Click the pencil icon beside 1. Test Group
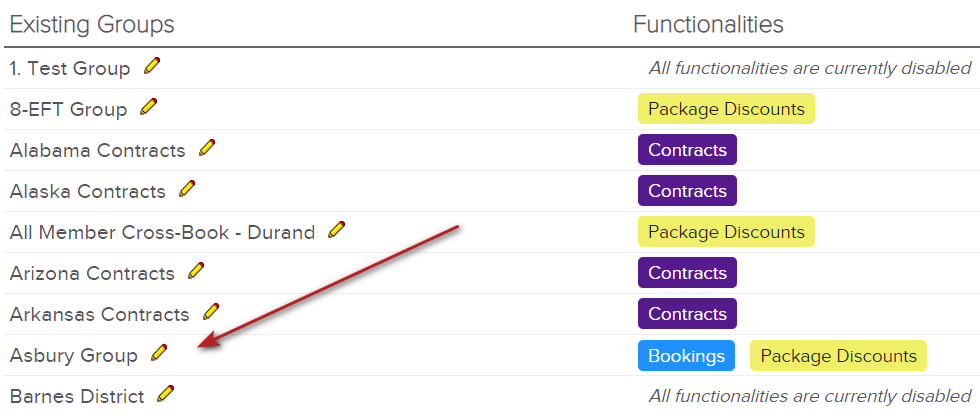The height and width of the screenshot is (416, 980). pyautogui.click(x=152, y=66)
